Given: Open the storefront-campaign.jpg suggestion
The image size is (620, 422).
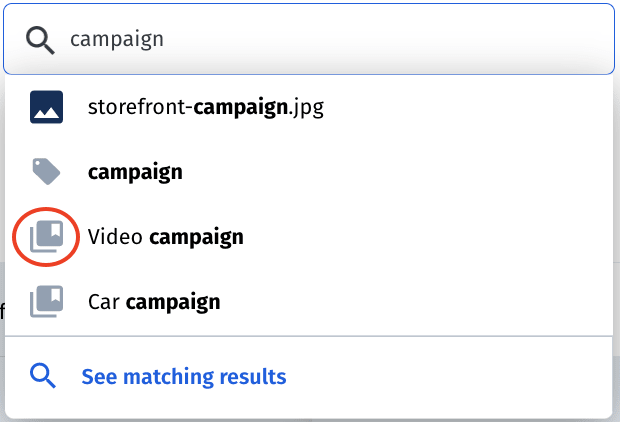Looking at the screenshot, I should pos(309,107).
